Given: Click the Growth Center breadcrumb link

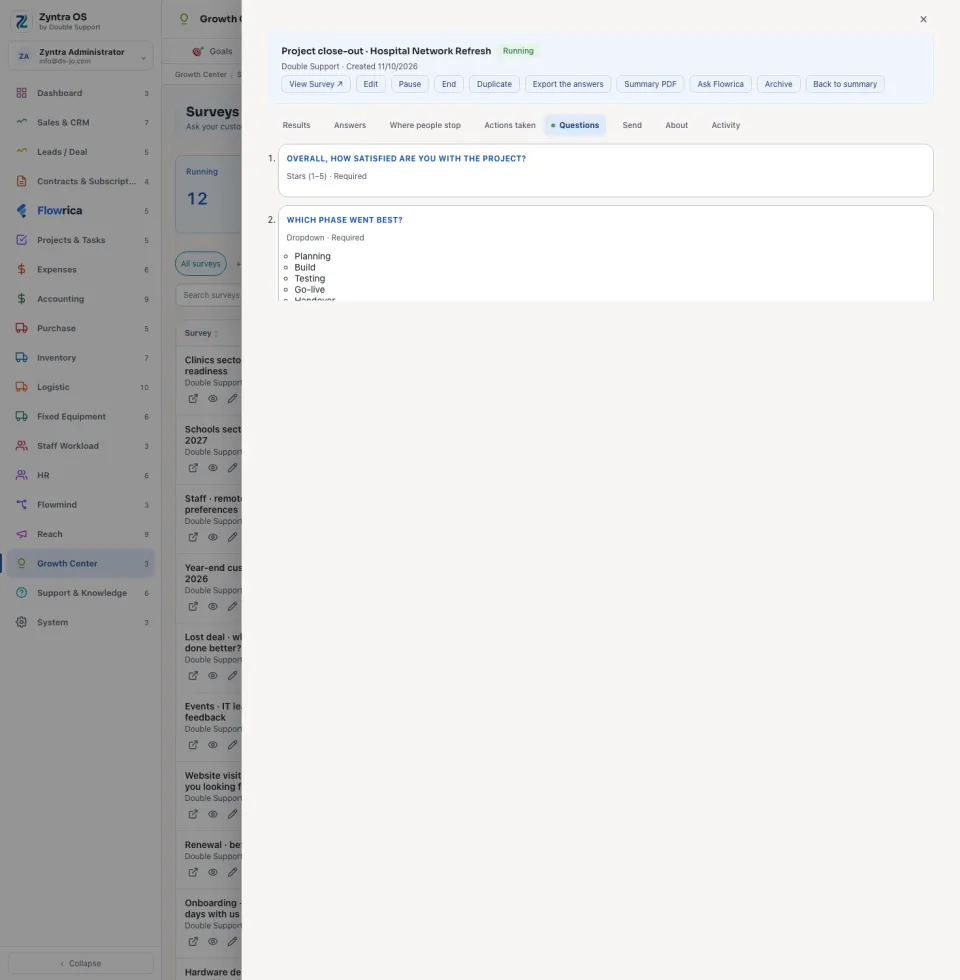Looking at the screenshot, I should click(x=201, y=74).
